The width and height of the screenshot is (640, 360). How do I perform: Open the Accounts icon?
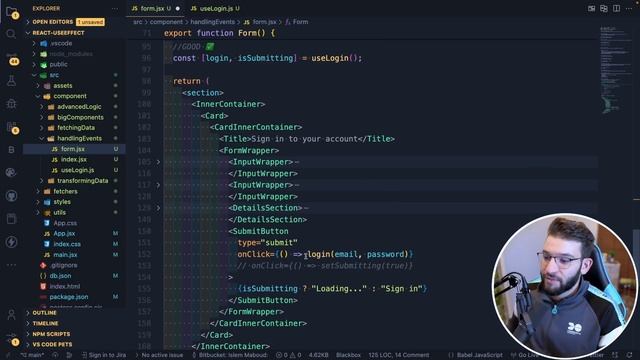pos(11,315)
